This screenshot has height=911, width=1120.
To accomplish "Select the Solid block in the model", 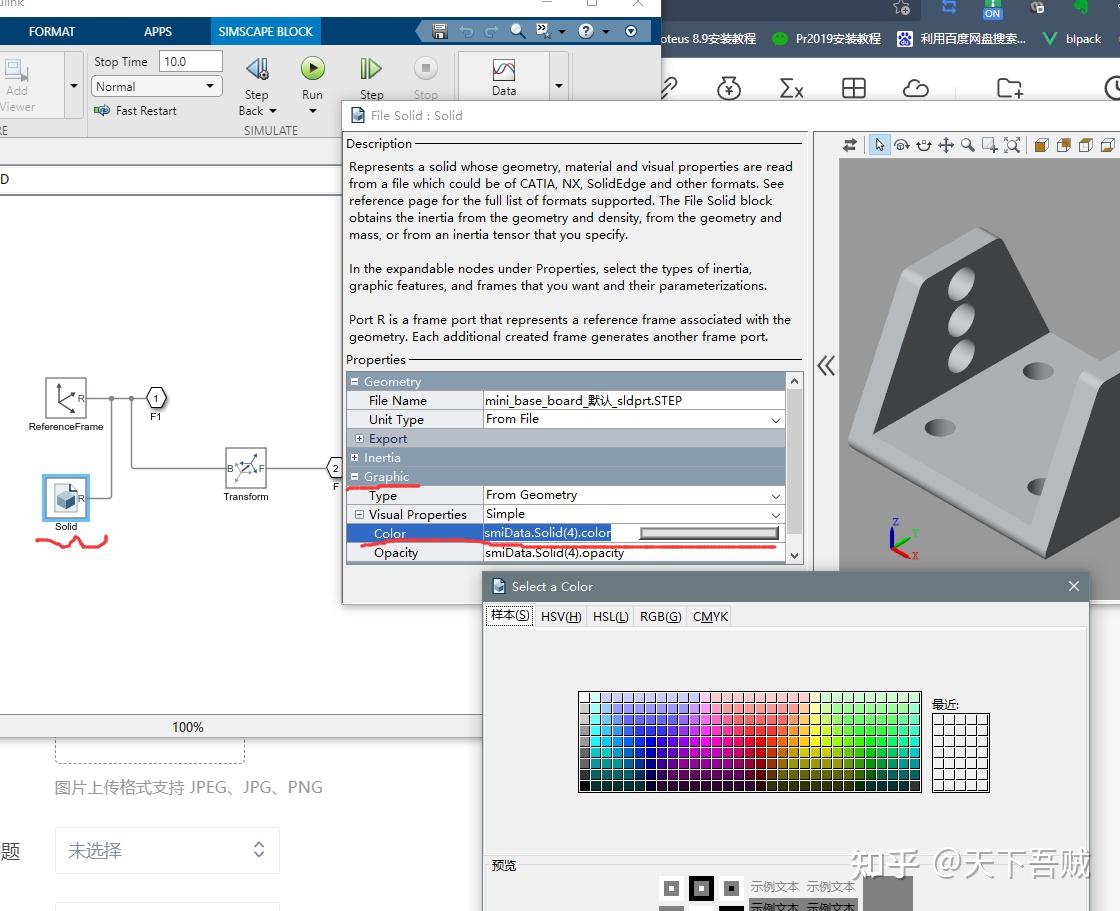I will pyautogui.click(x=66, y=497).
